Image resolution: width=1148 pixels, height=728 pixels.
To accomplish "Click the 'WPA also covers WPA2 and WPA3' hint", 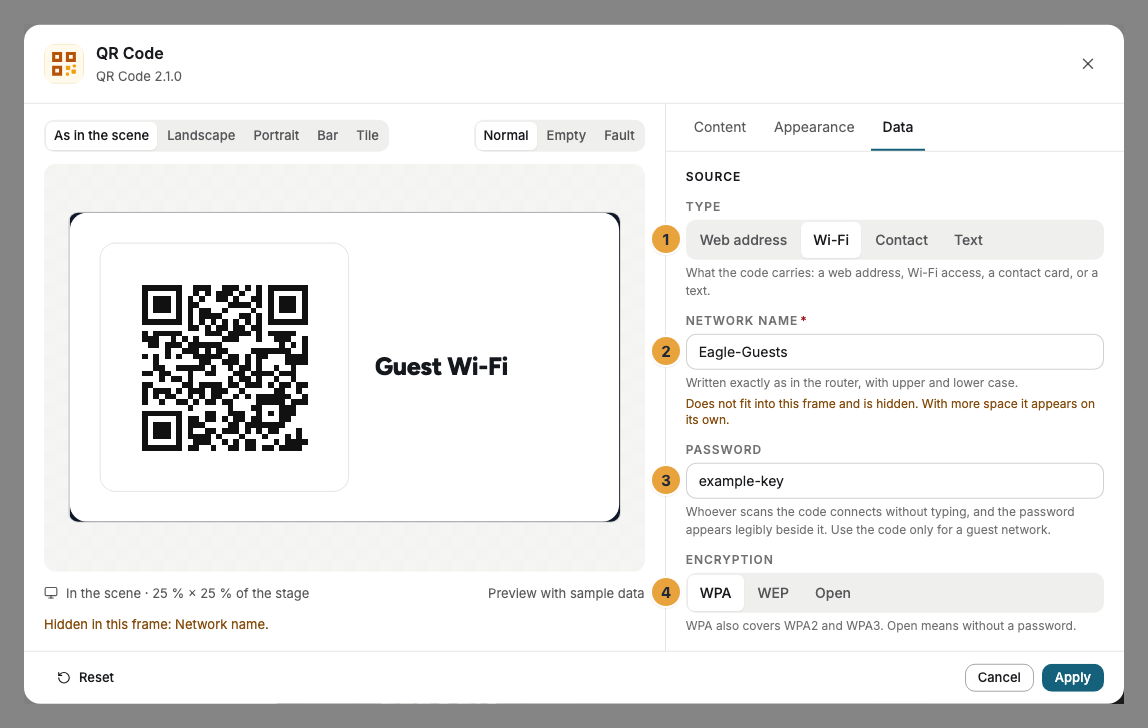I will [x=881, y=626].
